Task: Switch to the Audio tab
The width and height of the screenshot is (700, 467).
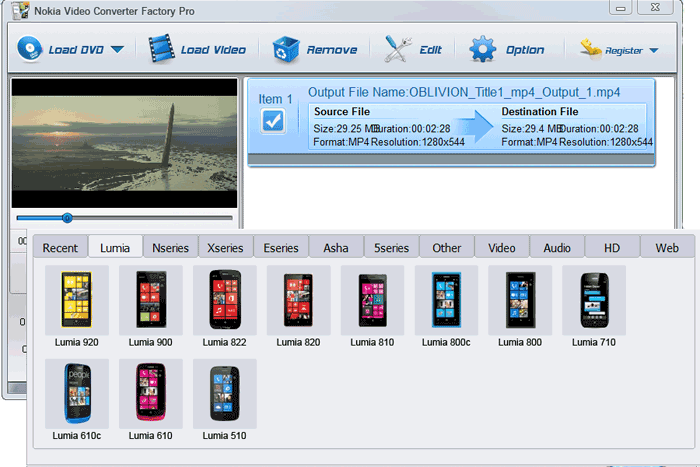Action: [557, 248]
